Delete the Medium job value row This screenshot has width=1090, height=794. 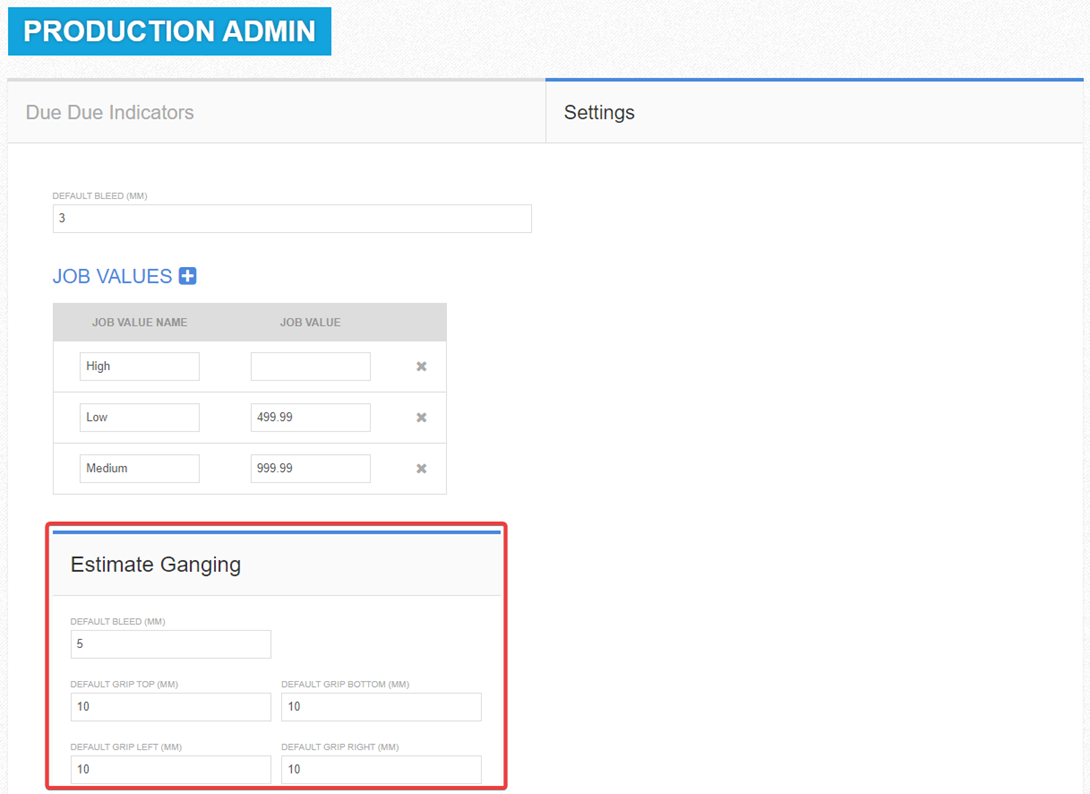[421, 469]
